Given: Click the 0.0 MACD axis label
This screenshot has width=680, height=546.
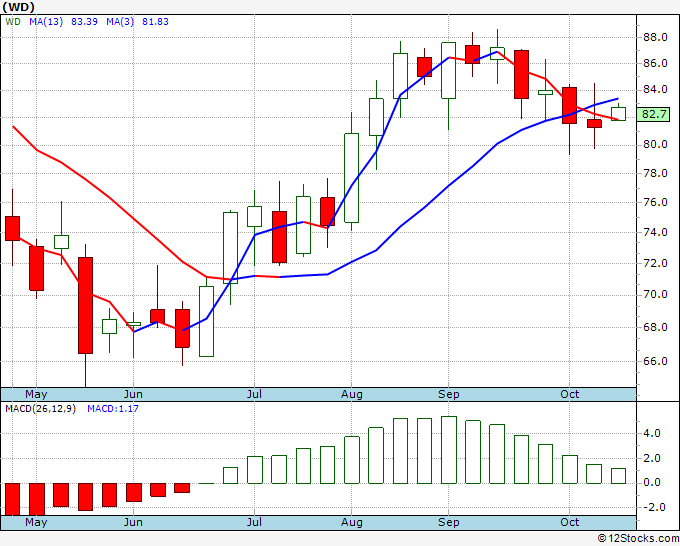Looking at the screenshot, I should coord(653,482).
